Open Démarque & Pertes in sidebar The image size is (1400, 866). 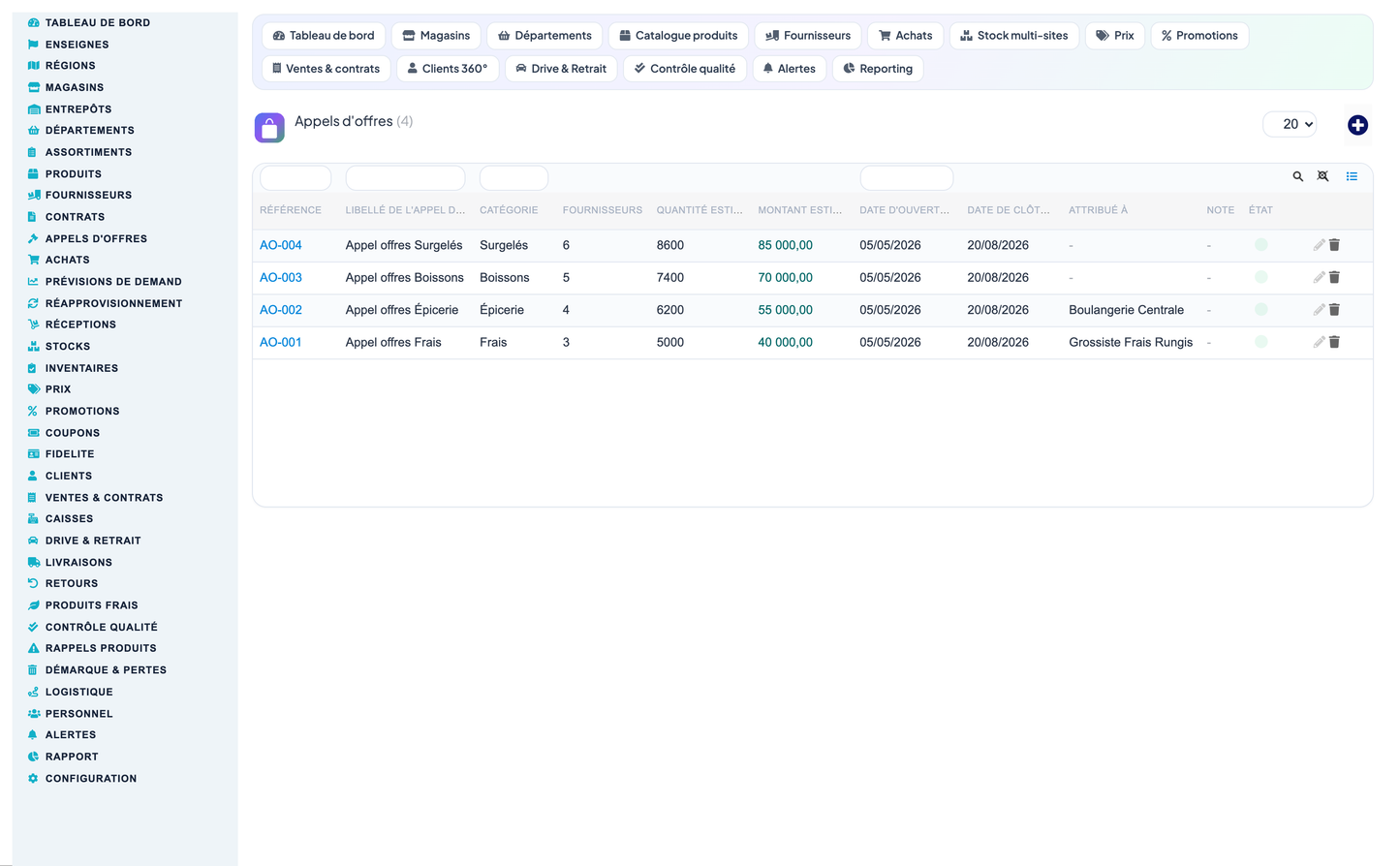(106, 670)
